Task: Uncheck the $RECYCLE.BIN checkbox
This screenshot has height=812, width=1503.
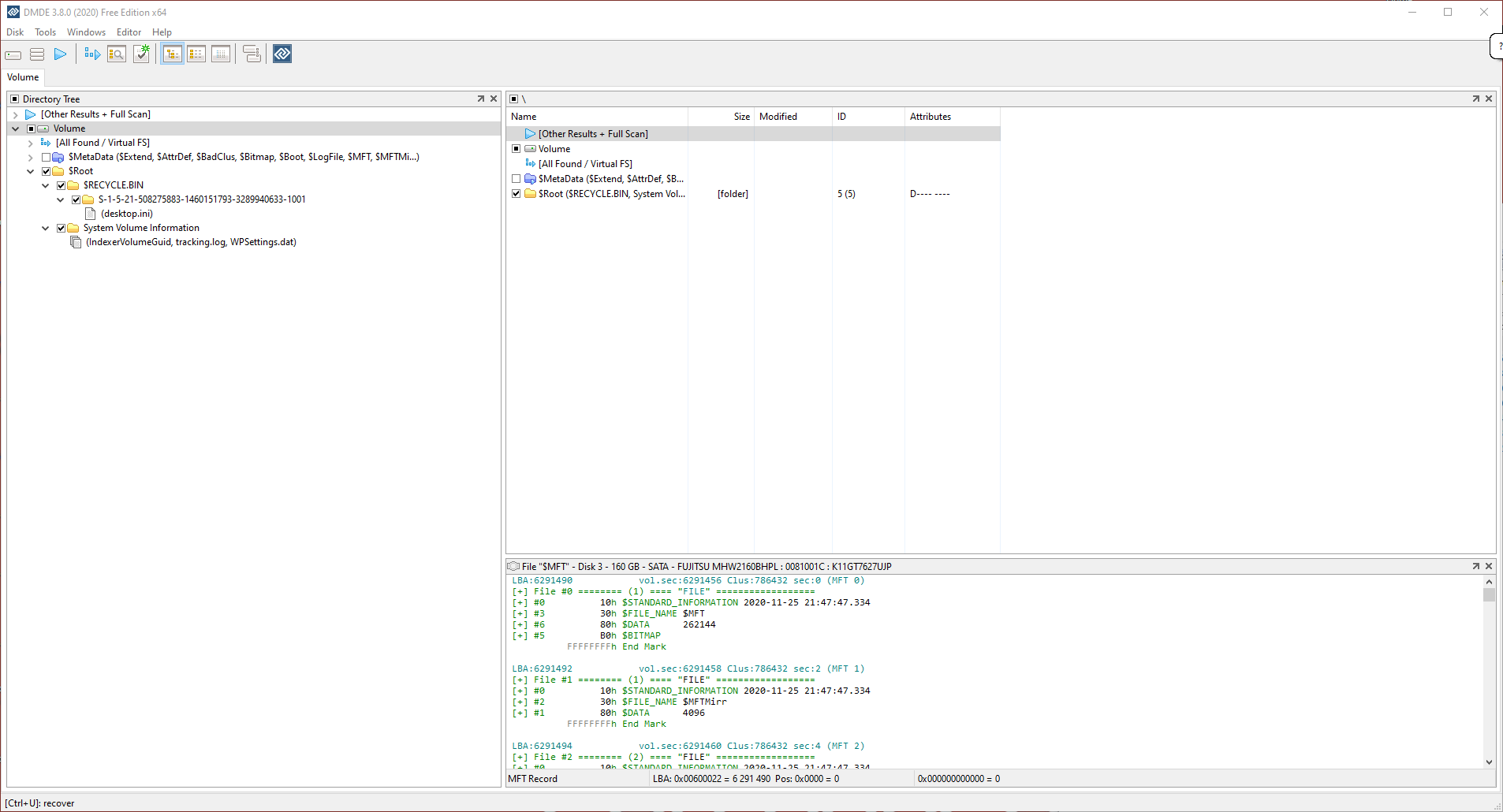Action: [62, 185]
